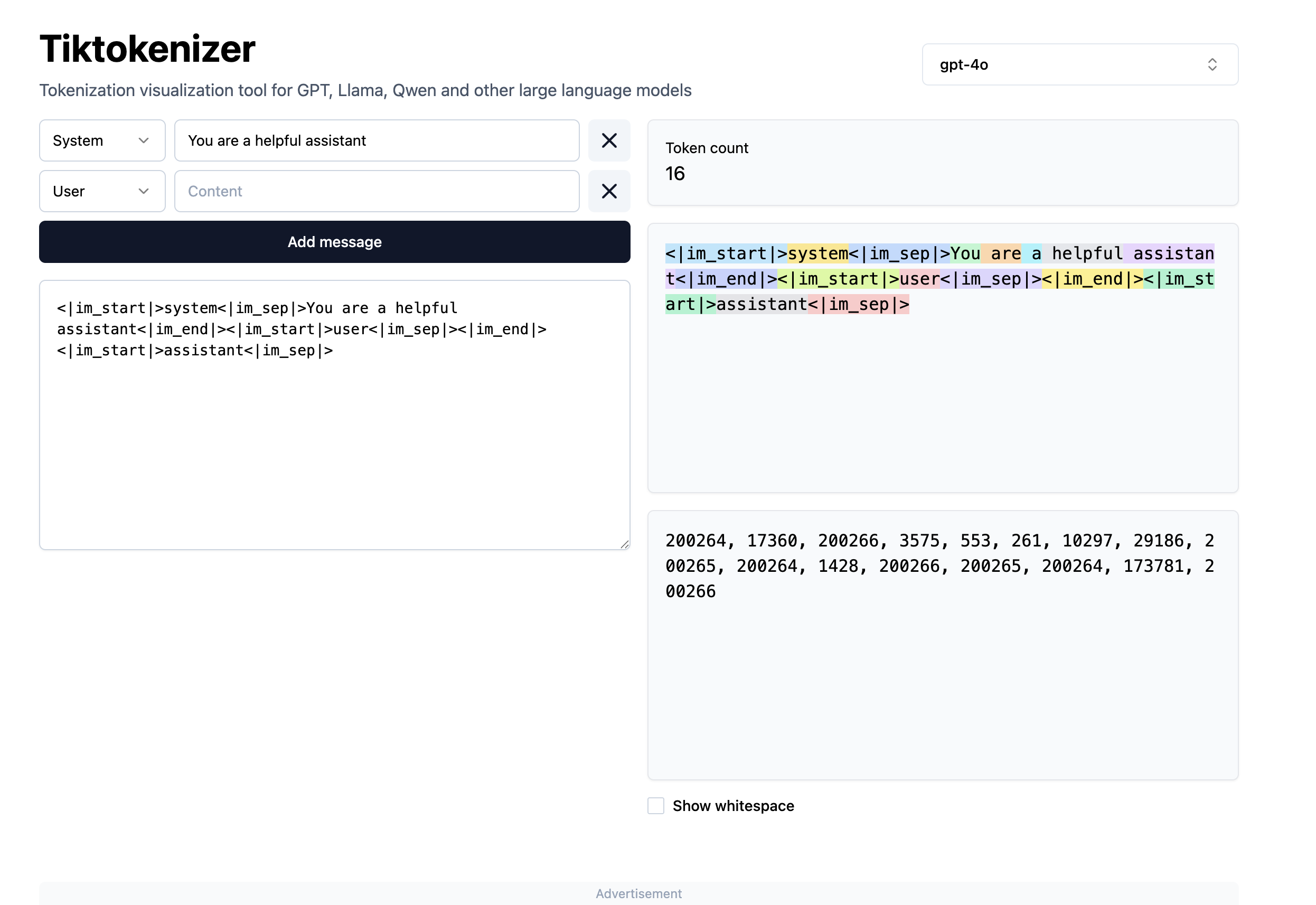Open the System role dropdown
Image resolution: width=1316 pixels, height=905 pixels.
point(102,140)
